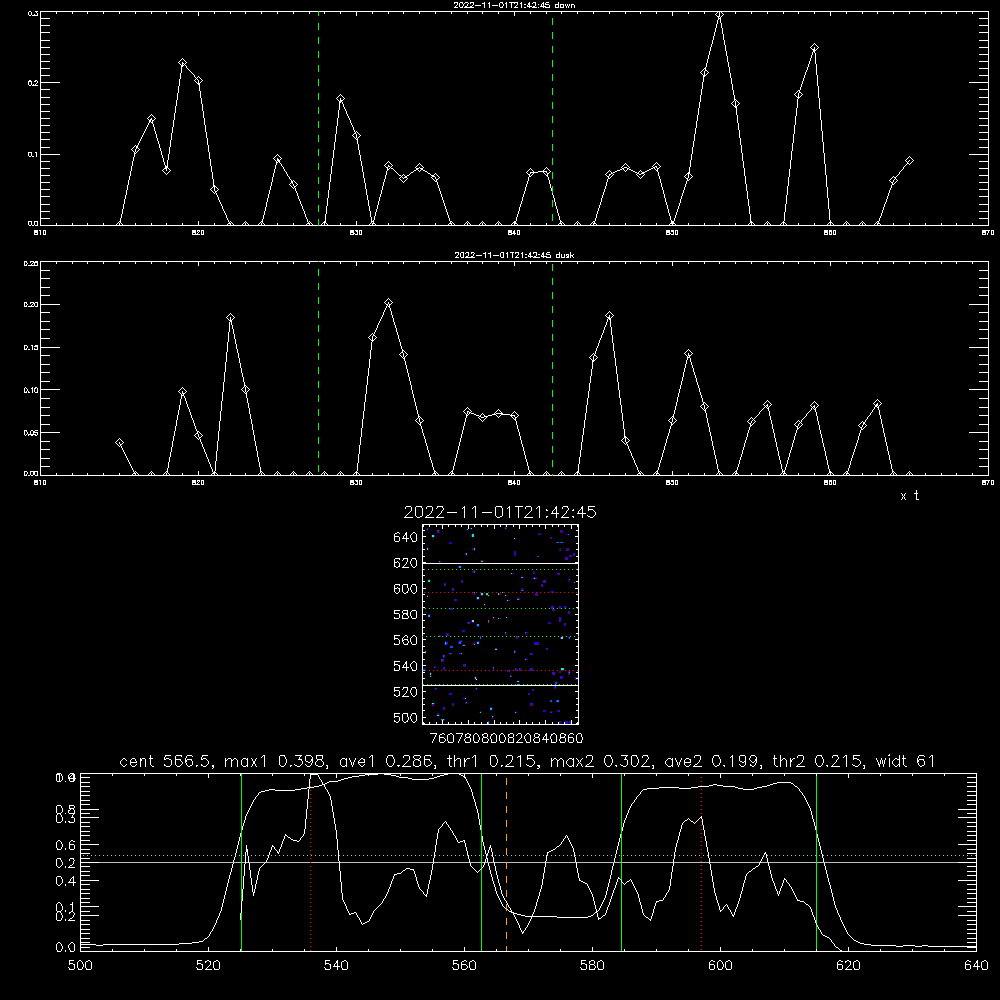Click the horizontal dotted threshold line in bottom plot
The height and width of the screenshot is (1000, 1000).
point(528,855)
